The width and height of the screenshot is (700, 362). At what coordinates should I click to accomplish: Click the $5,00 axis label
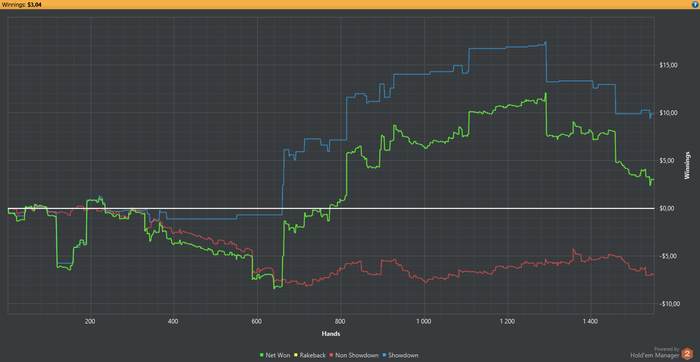[x=666, y=161]
